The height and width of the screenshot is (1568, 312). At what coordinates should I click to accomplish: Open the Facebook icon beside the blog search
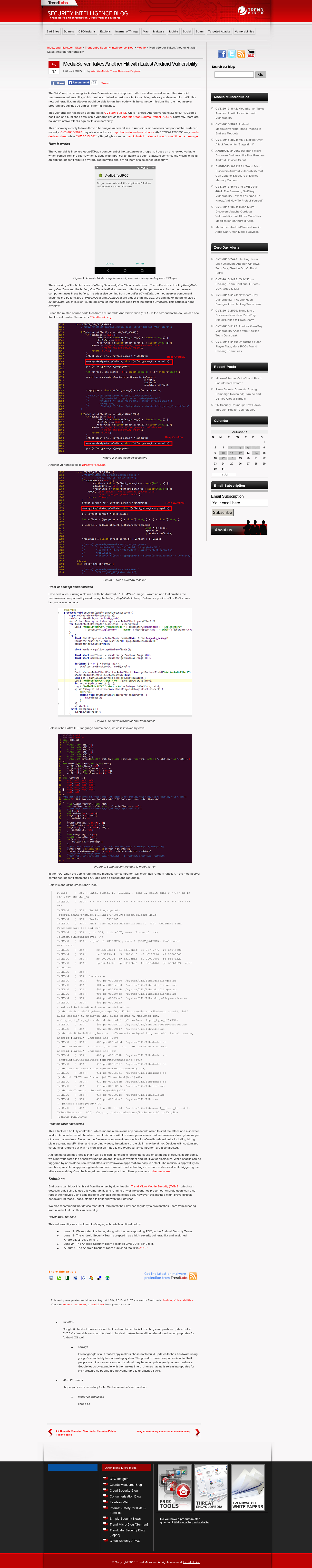[222, 54]
